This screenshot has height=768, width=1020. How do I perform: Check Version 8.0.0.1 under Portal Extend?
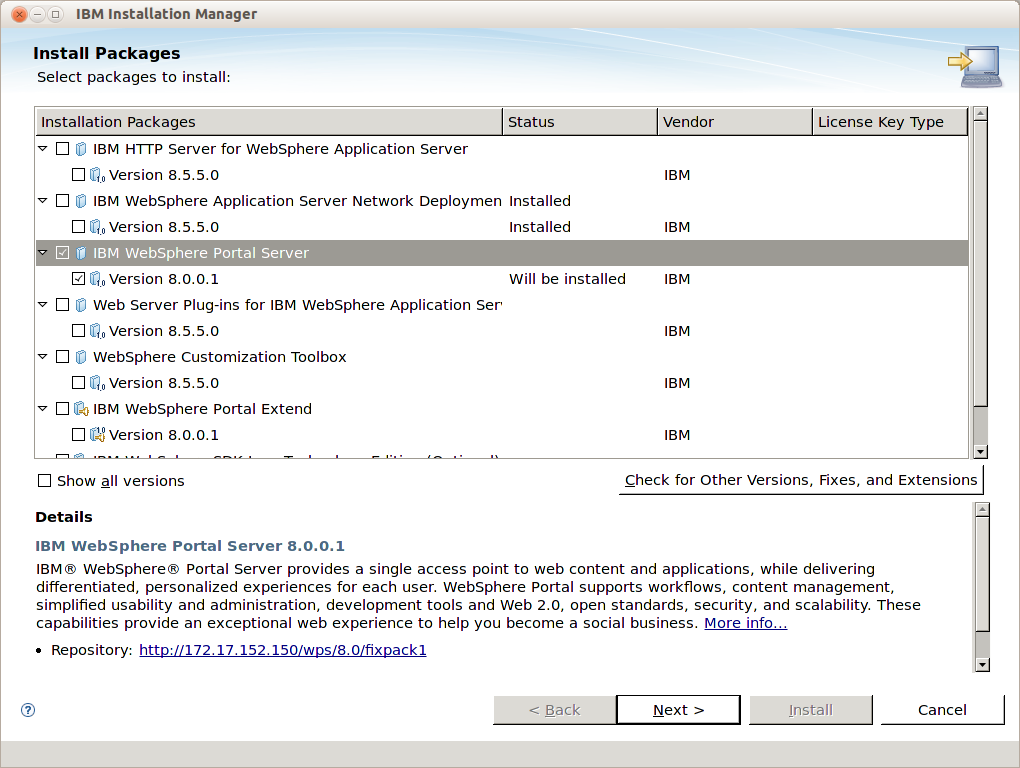[x=78, y=435]
